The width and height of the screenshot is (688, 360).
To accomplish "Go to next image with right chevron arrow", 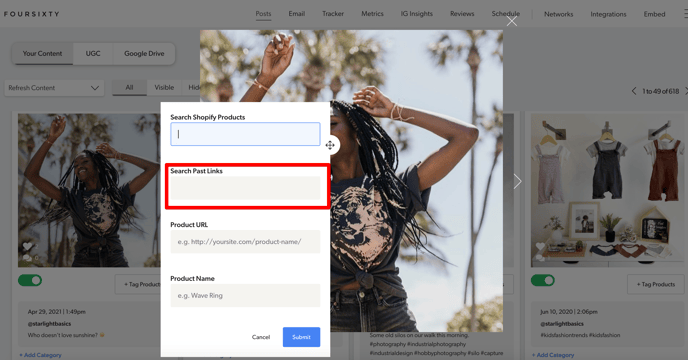I will click(518, 181).
